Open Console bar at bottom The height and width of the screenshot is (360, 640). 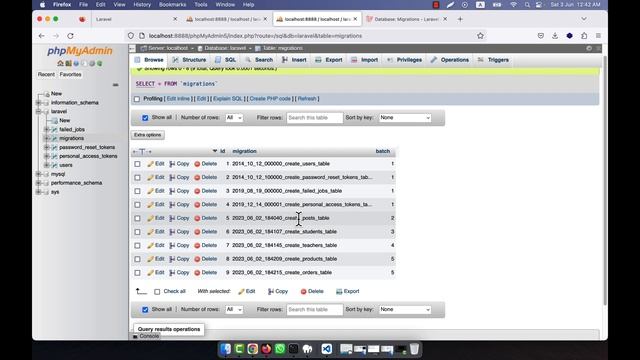coord(146,336)
